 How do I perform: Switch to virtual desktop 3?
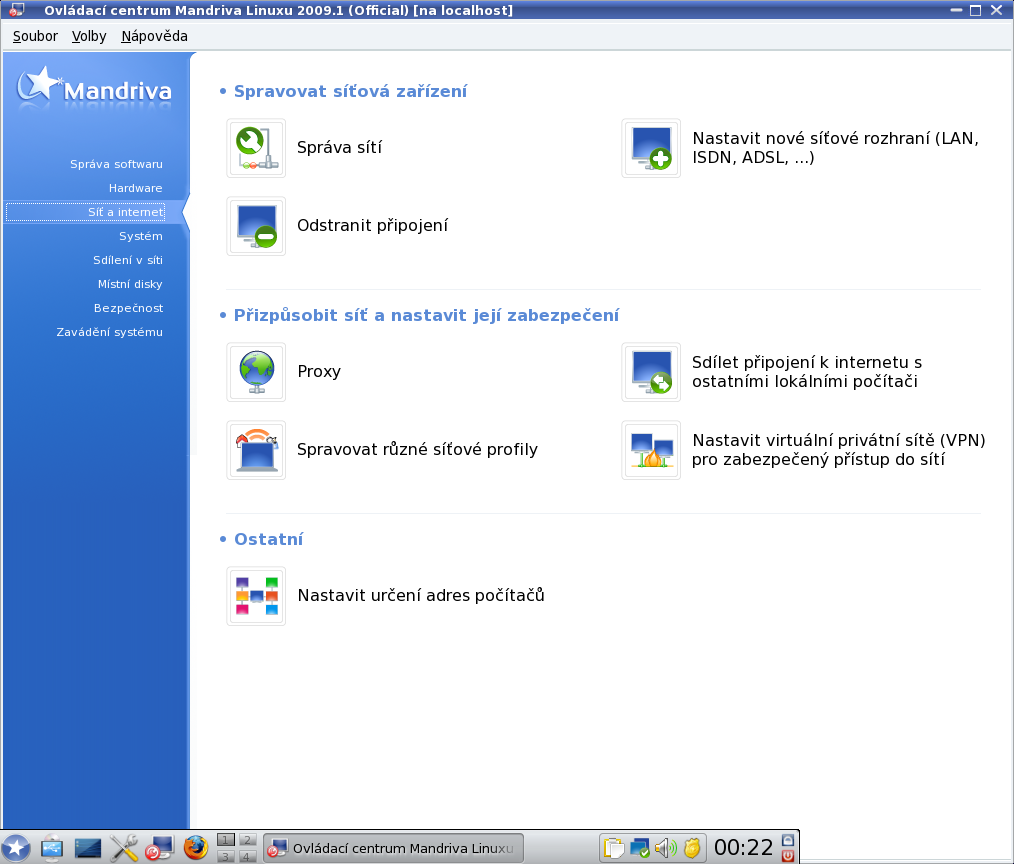point(225,856)
